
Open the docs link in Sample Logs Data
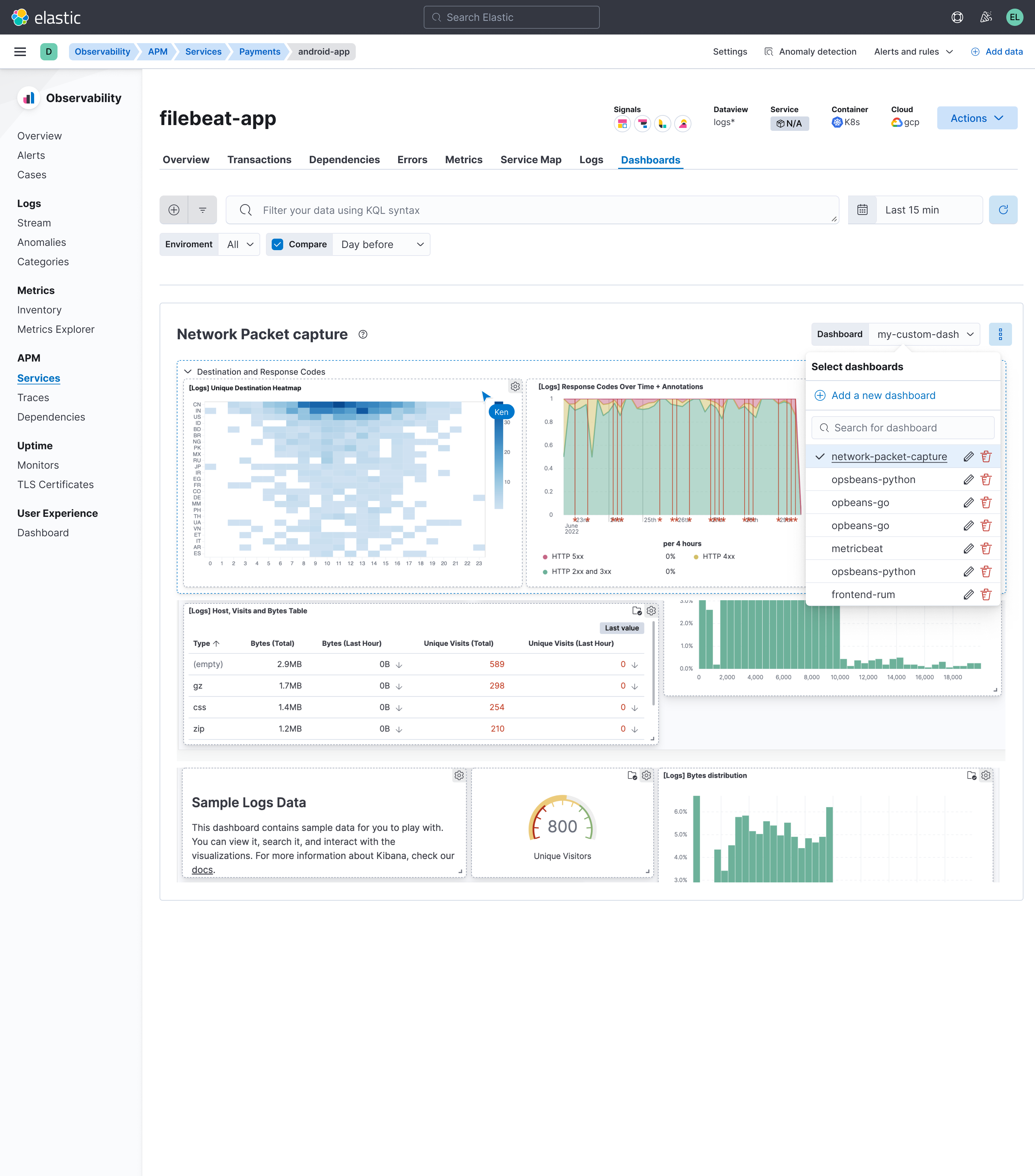click(202, 869)
